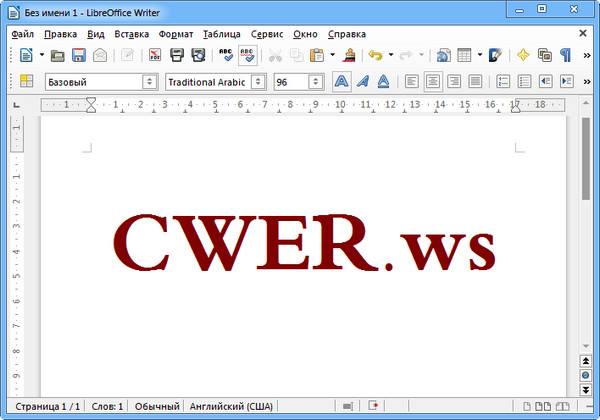Increase indent icon
The height and width of the screenshot is (420, 600).
coord(566,81)
